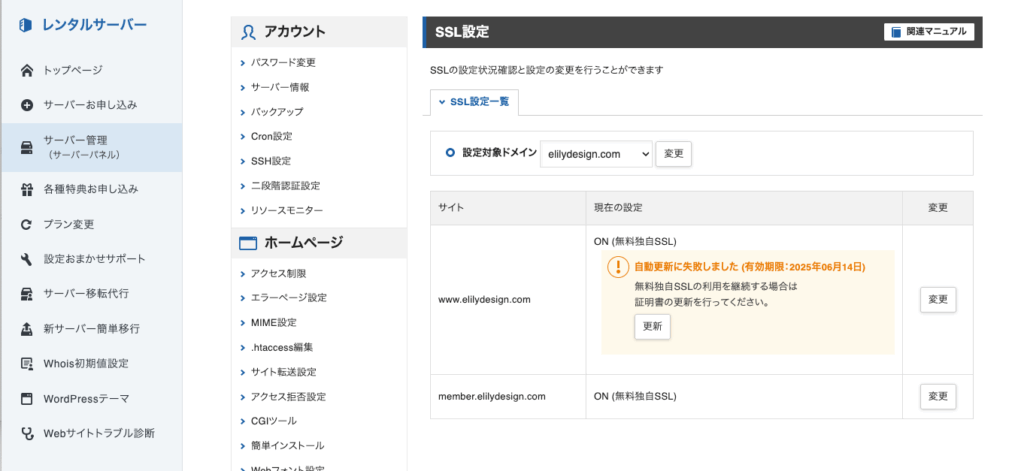Viewport: 1024px width, 471px height.
Task: Click the Whois初期値設定 document icon
Action: [27, 363]
